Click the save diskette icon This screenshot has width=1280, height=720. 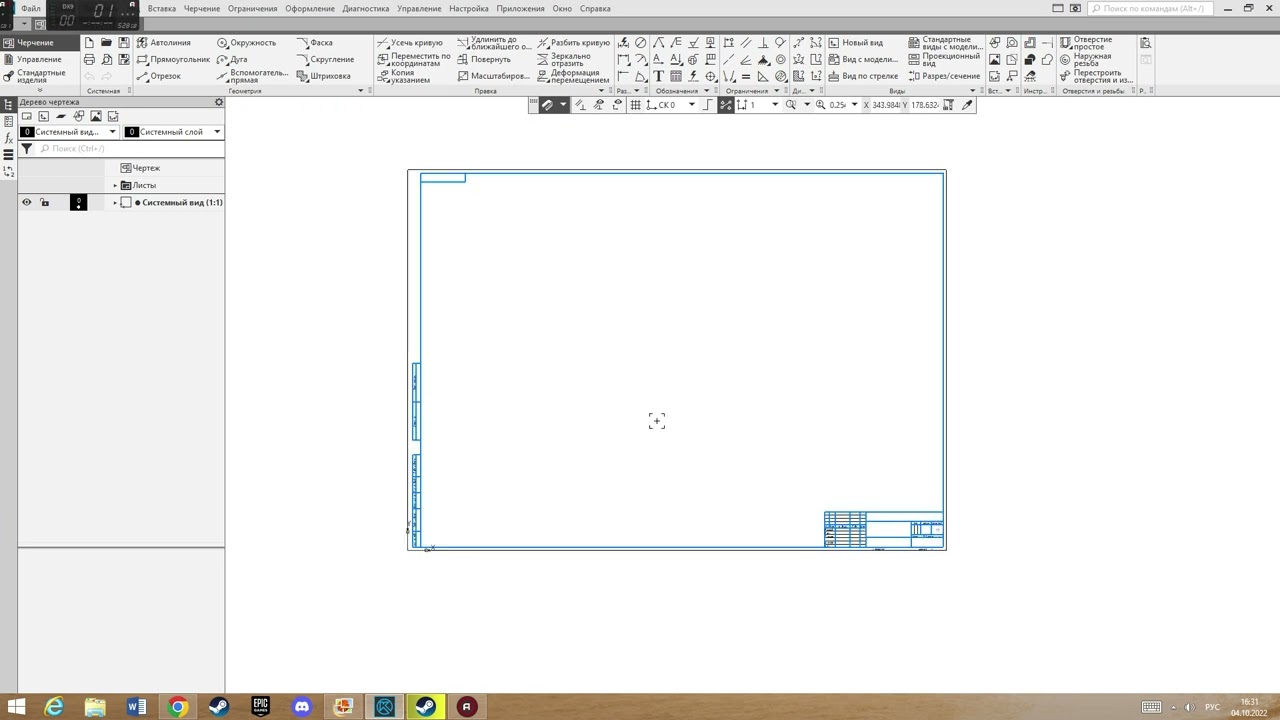click(x=124, y=43)
